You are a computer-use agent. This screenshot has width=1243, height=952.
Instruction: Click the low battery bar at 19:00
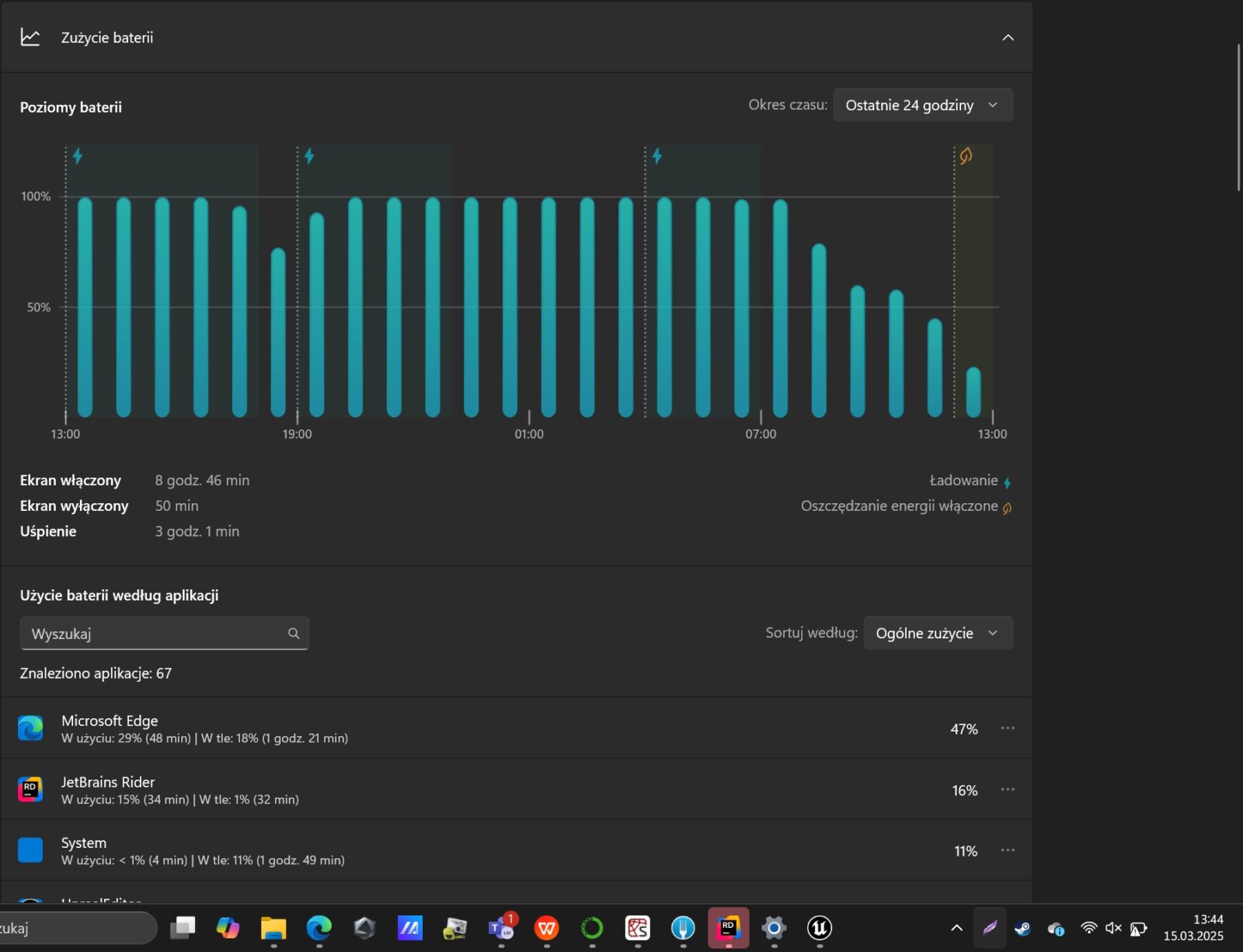278,334
